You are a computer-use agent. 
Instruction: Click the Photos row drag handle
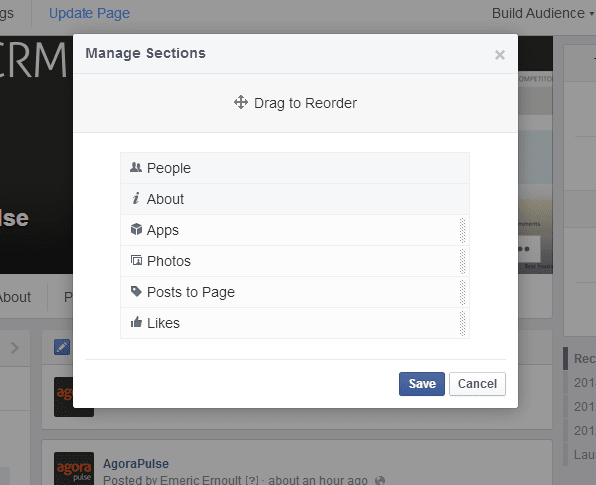click(x=462, y=262)
